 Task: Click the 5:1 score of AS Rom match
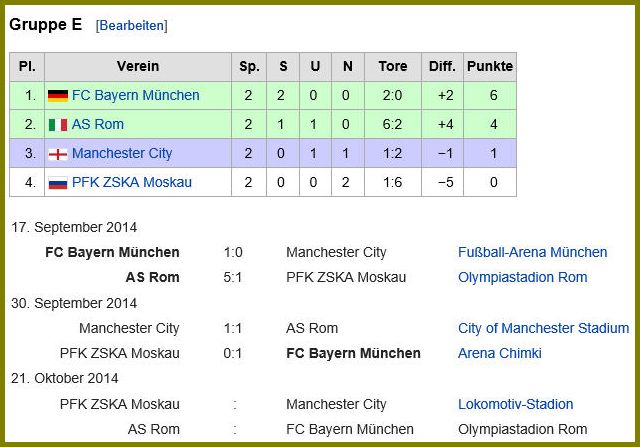click(x=233, y=278)
